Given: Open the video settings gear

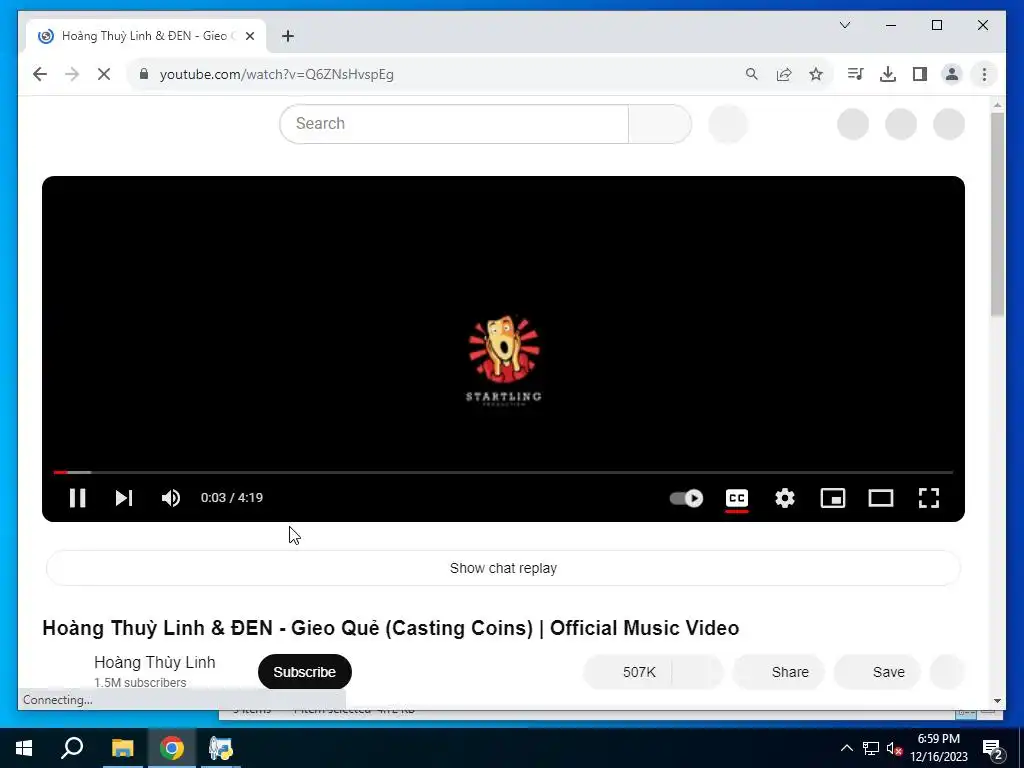Looking at the screenshot, I should 784,498.
